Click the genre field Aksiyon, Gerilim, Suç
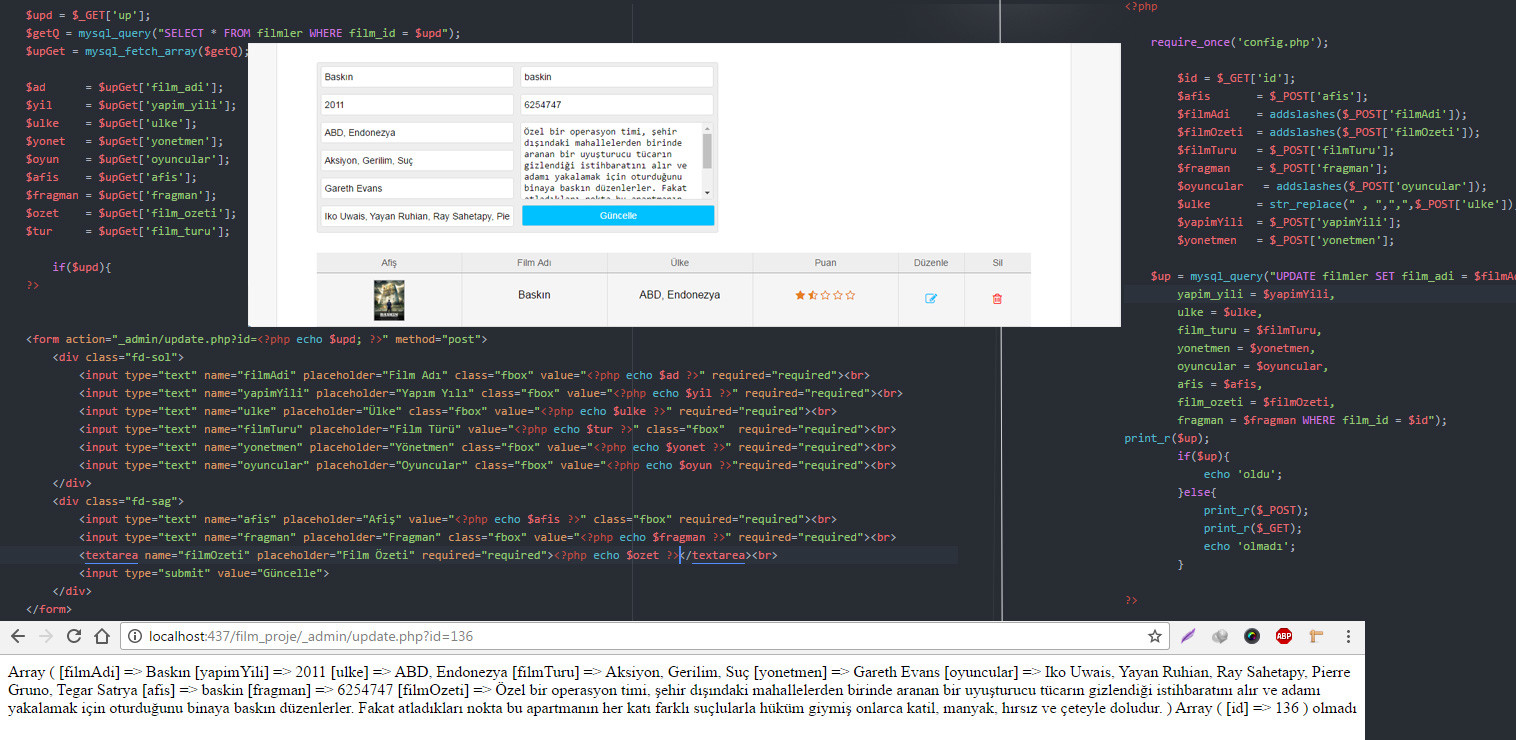This screenshot has width=1516, height=740. [x=417, y=161]
